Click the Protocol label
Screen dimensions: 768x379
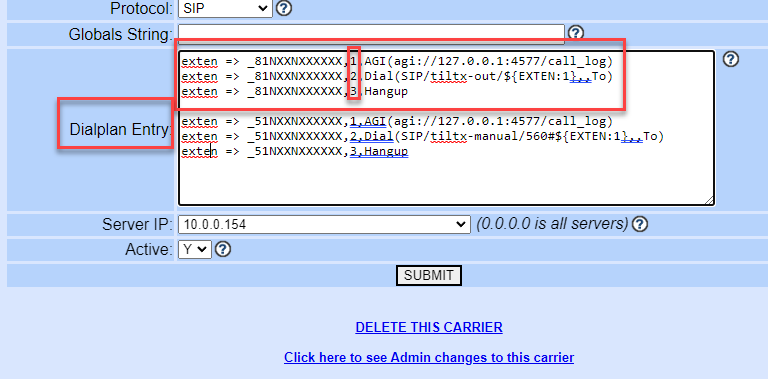(x=142, y=8)
